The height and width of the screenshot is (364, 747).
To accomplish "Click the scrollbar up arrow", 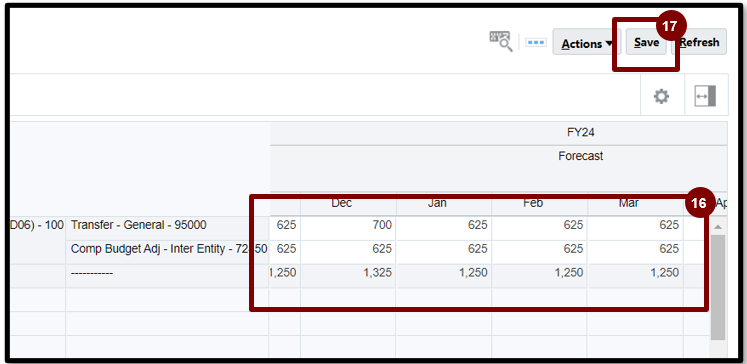I will click(x=718, y=227).
